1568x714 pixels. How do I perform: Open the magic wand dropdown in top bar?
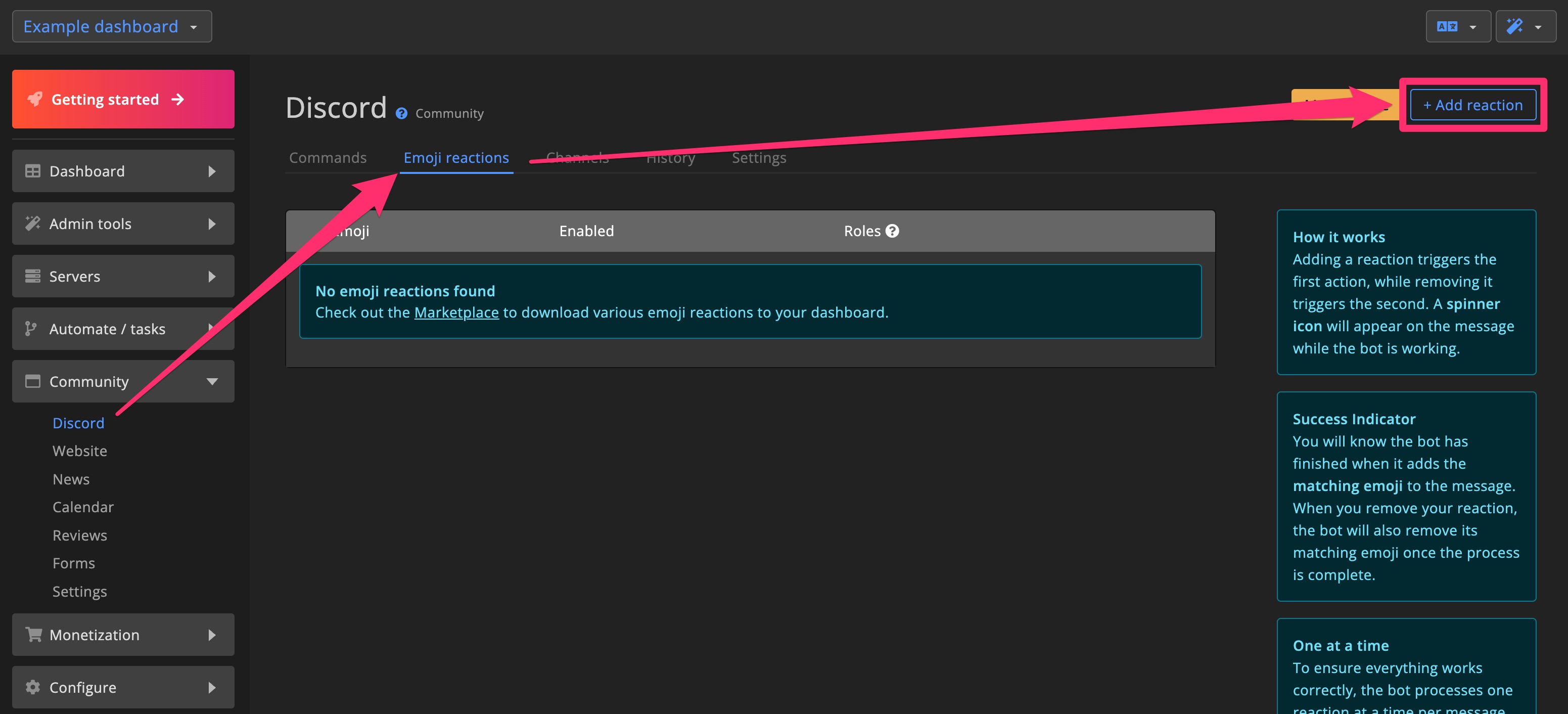coord(1525,26)
